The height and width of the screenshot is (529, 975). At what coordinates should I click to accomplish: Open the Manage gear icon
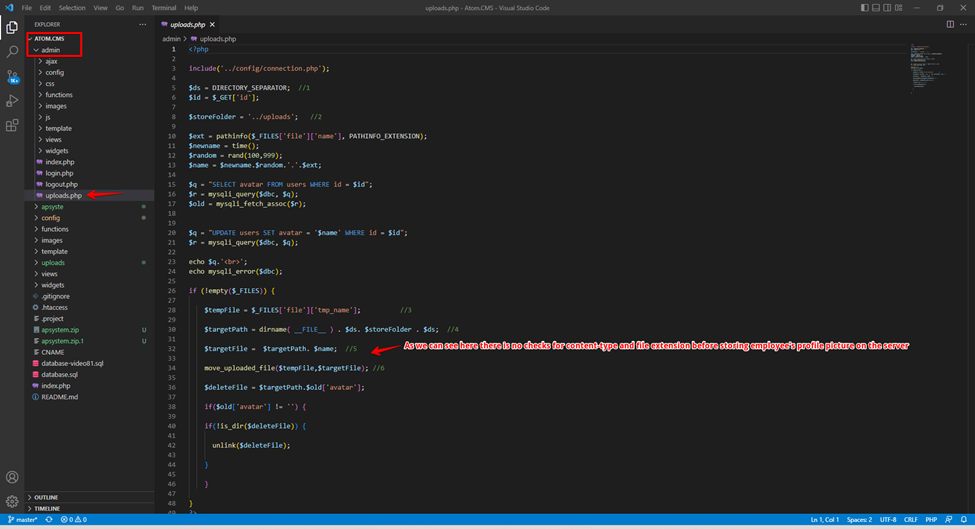click(x=12, y=501)
